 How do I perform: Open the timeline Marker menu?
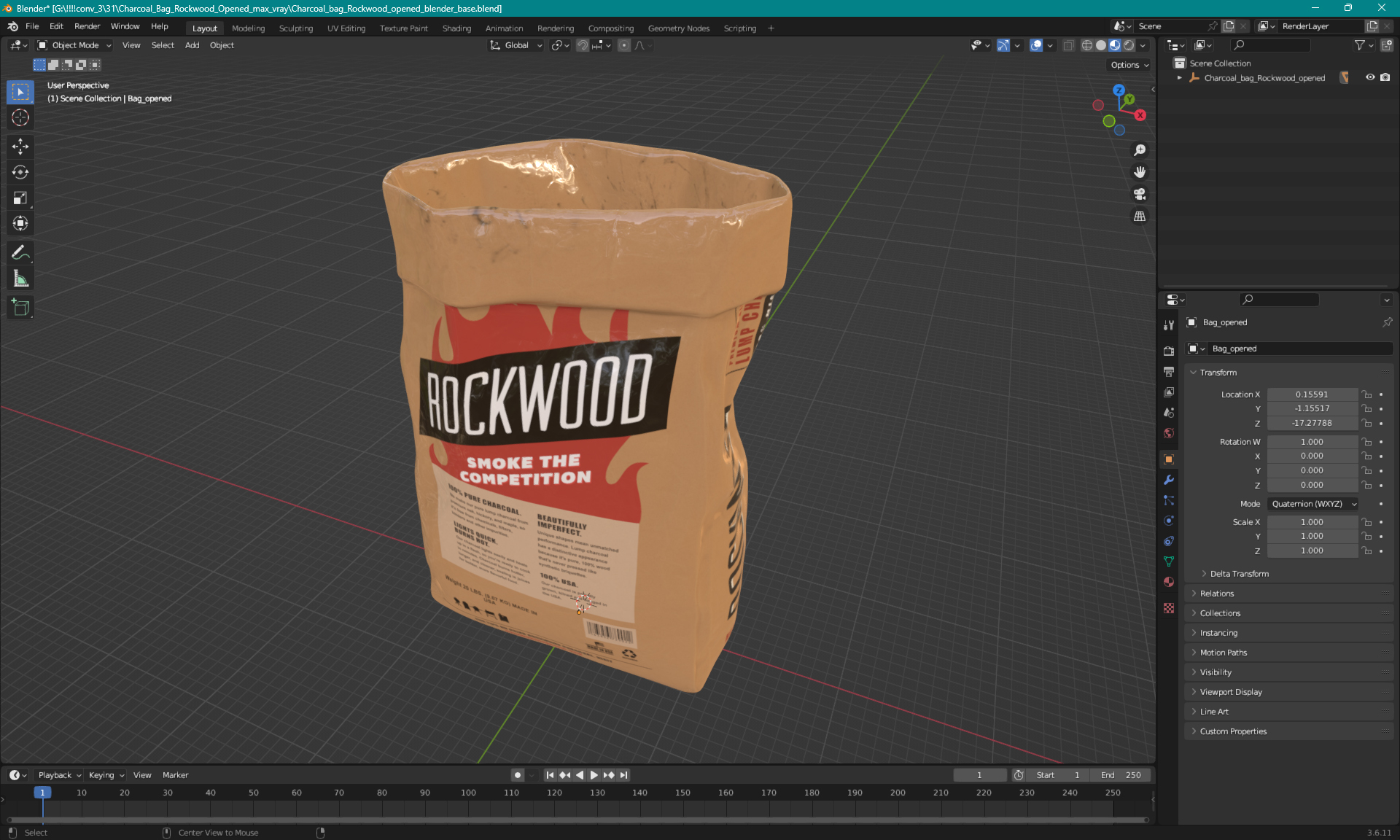[x=175, y=775]
